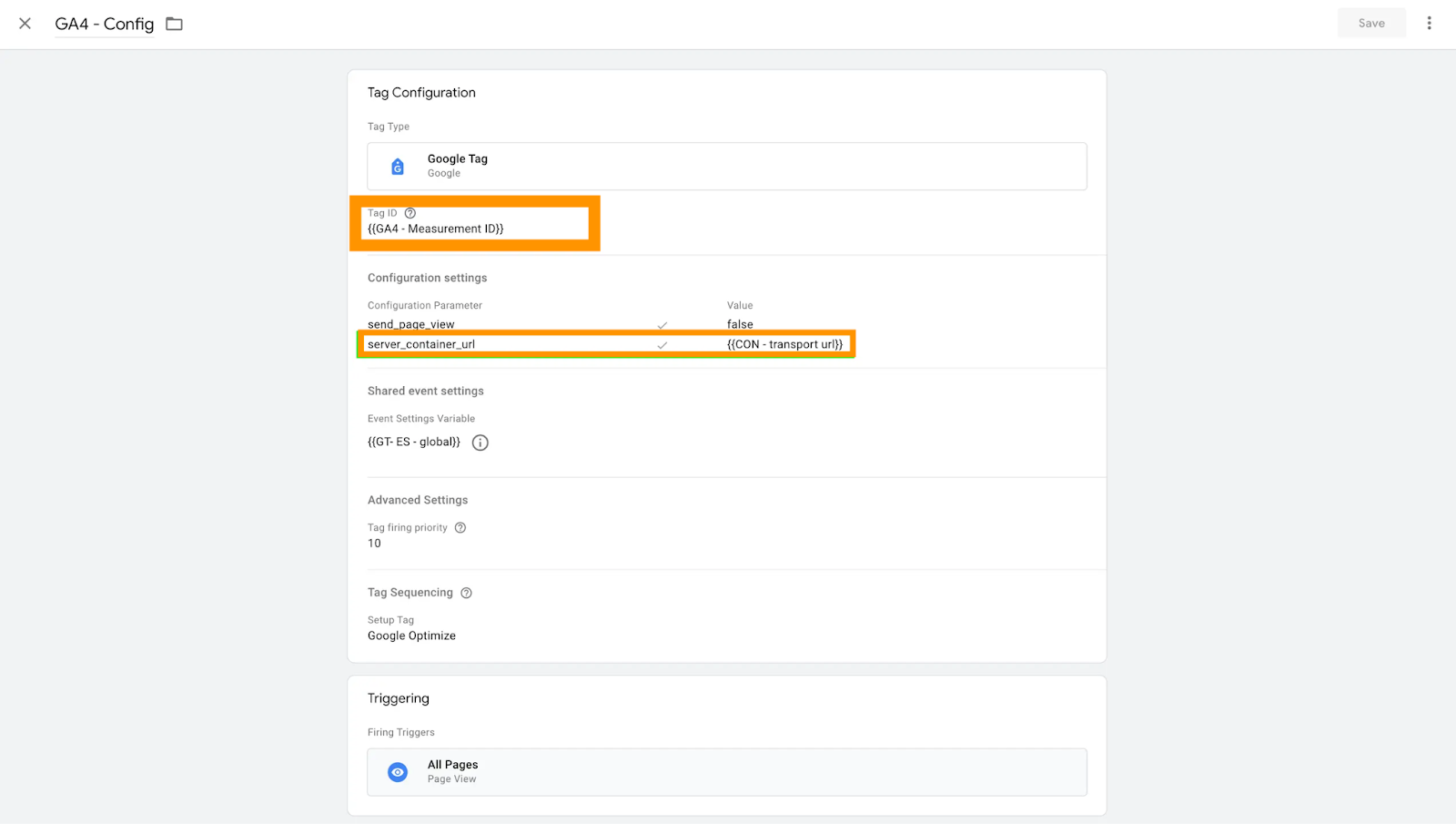Close the GA4 - Config tag editor
Image resolution: width=1456 pixels, height=824 pixels.
click(x=24, y=24)
